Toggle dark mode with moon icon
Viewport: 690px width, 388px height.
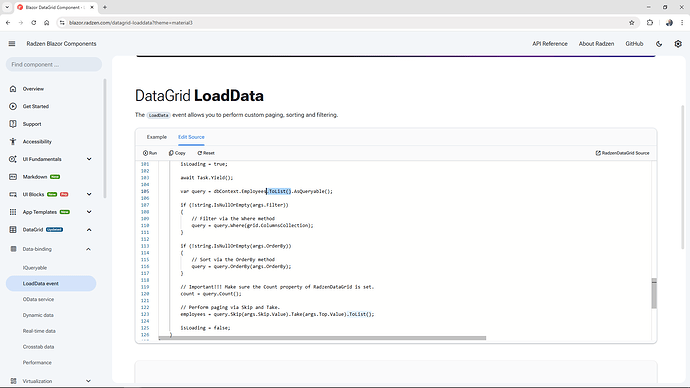coord(659,44)
